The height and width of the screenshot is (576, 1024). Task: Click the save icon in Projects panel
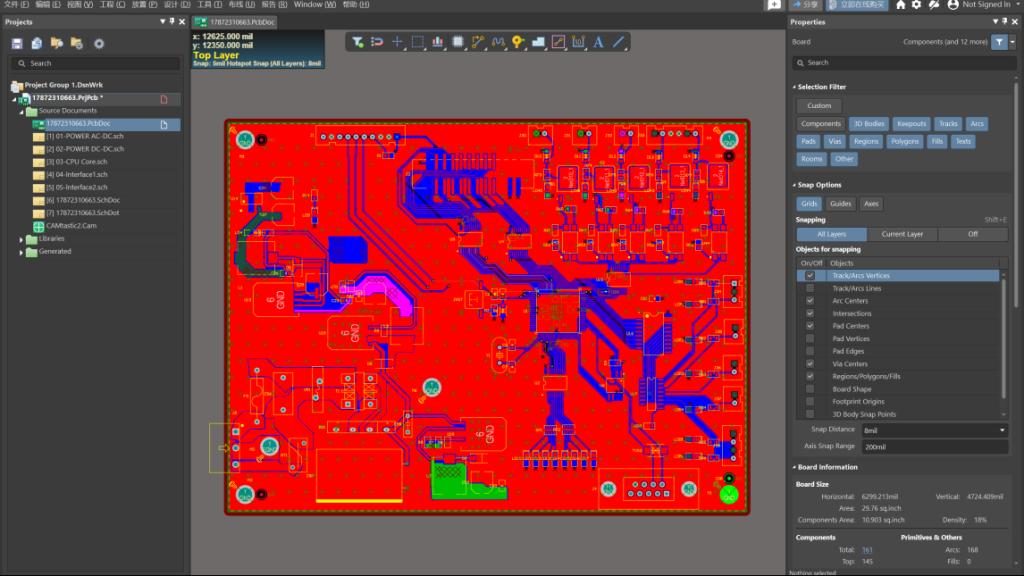pos(17,43)
